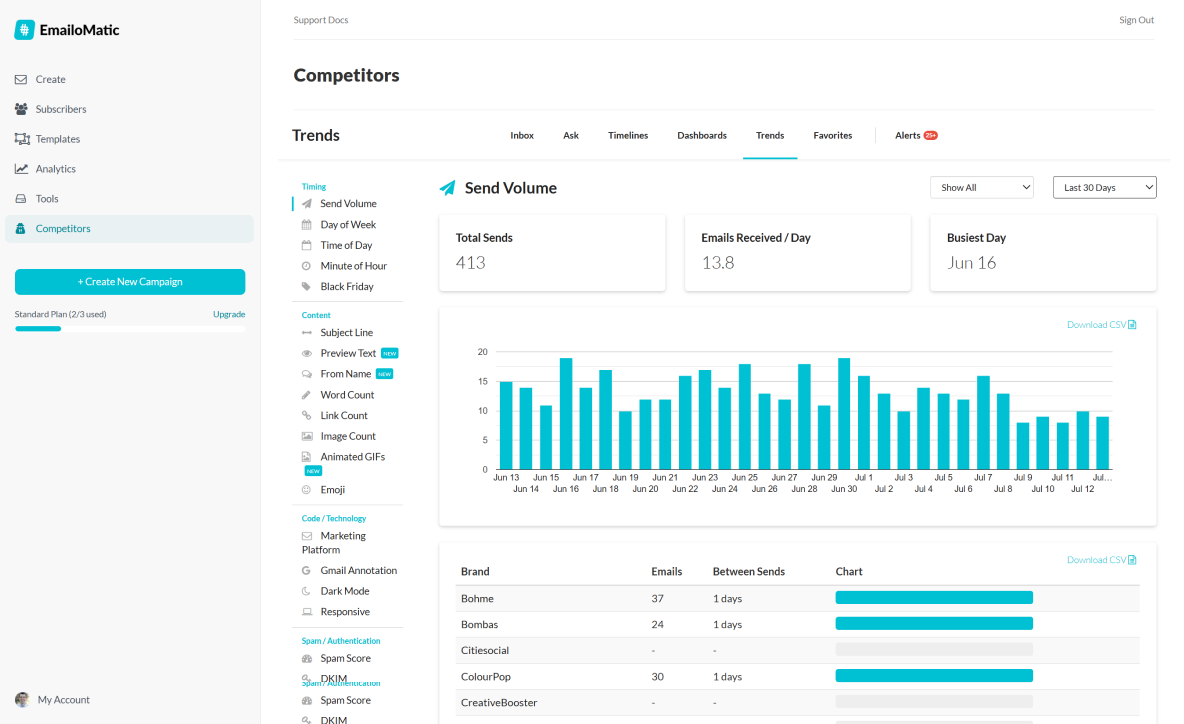This screenshot has width=1184, height=724.
Task: Click the paper plane icon beside Send Volume submenu
Action: 307,204
